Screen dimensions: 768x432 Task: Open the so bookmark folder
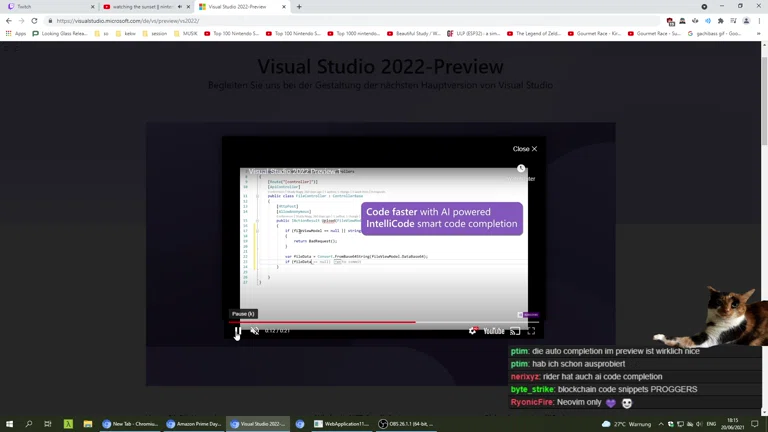[101, 34]
